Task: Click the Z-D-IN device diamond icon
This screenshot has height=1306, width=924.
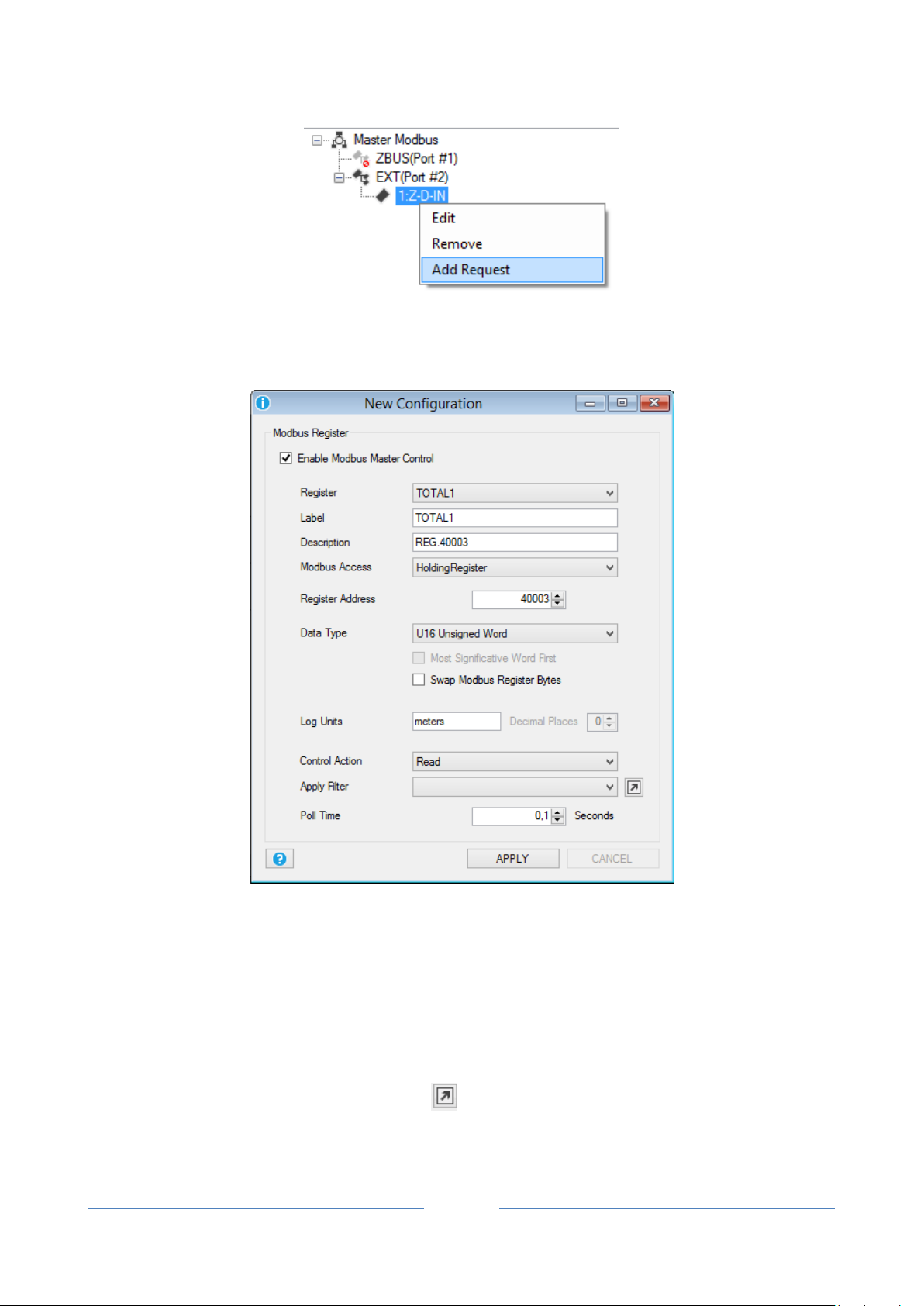Action: pyautogui.click(x=383, y=195)
